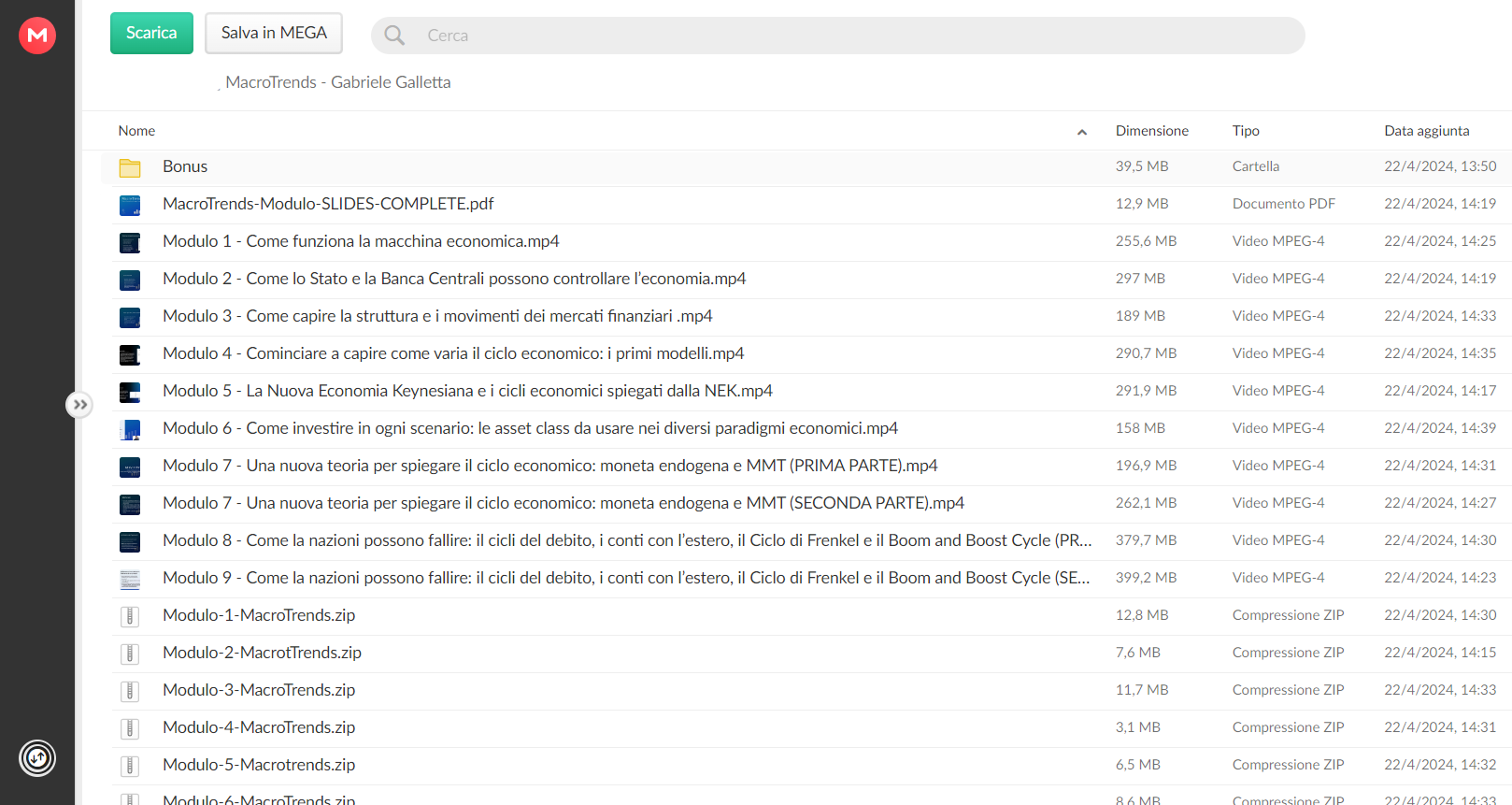This screenshot has width=1512, height=805.
Task: Click the PDF icon of MacroTrends-Modulo-SLIDES-COMPLETE
Action: (x=130, y=205)
